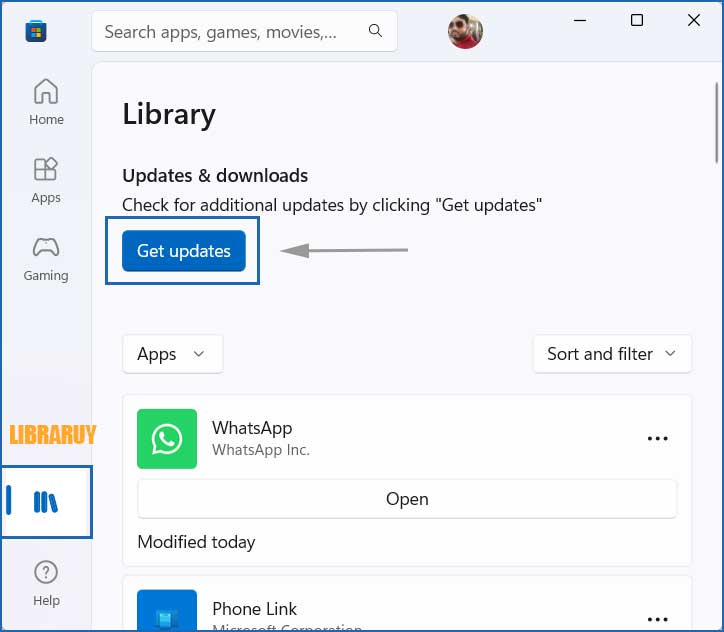
Task: Click the search magnifier icon
Action: (x=375, y=31)
